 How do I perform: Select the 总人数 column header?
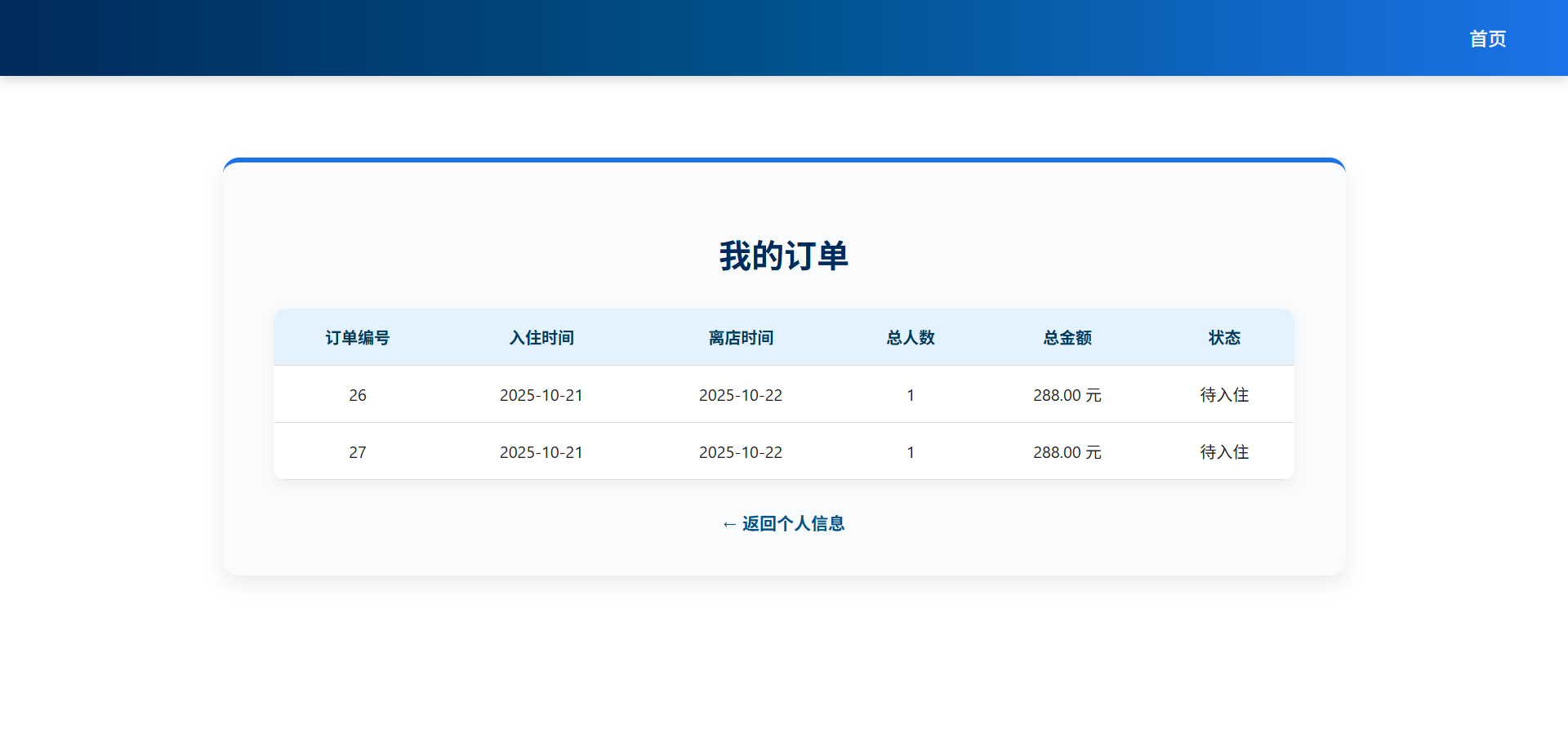point(911,337)
